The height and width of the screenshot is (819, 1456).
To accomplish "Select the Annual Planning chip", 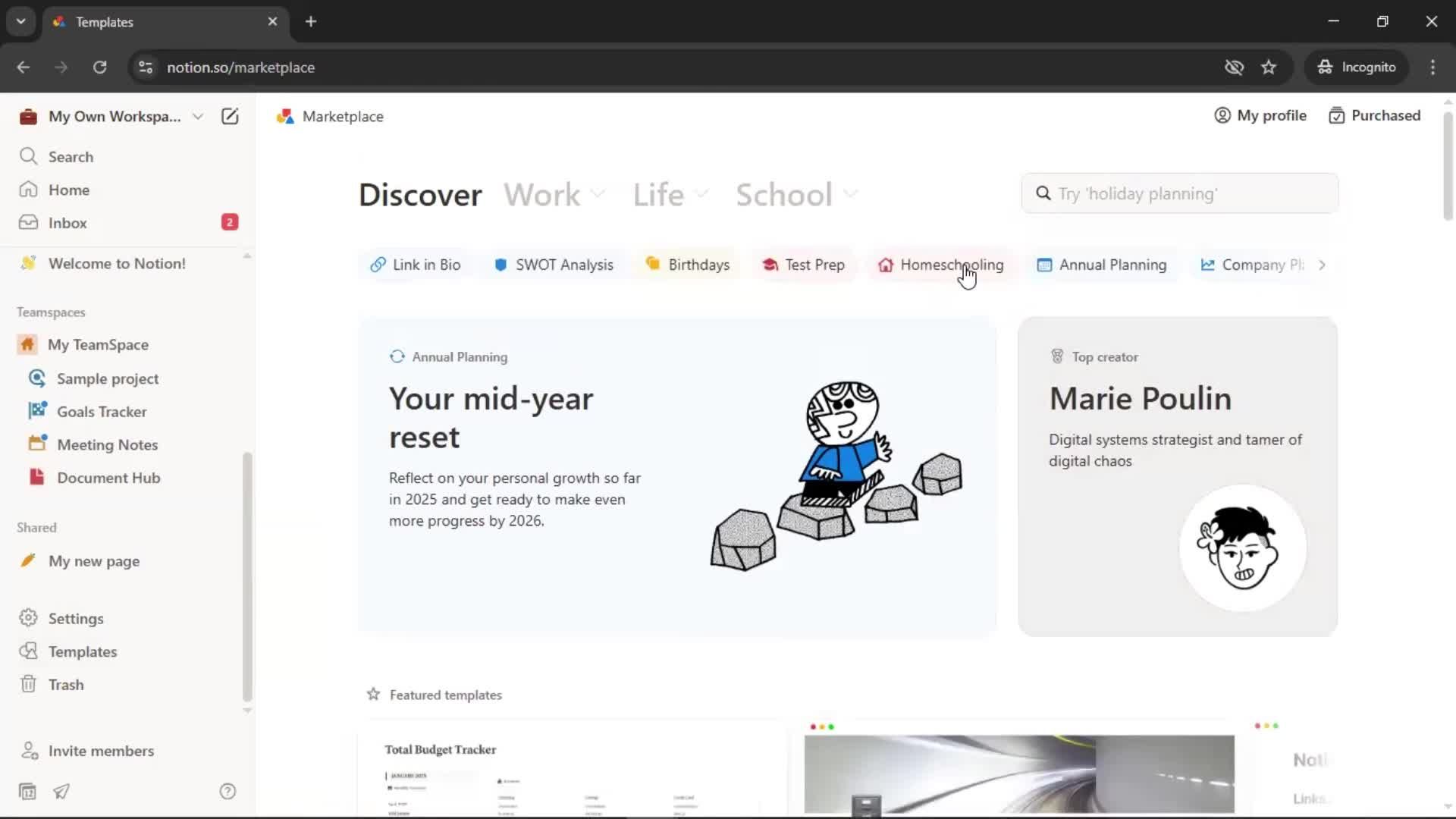I will (x=1102, y=265).
